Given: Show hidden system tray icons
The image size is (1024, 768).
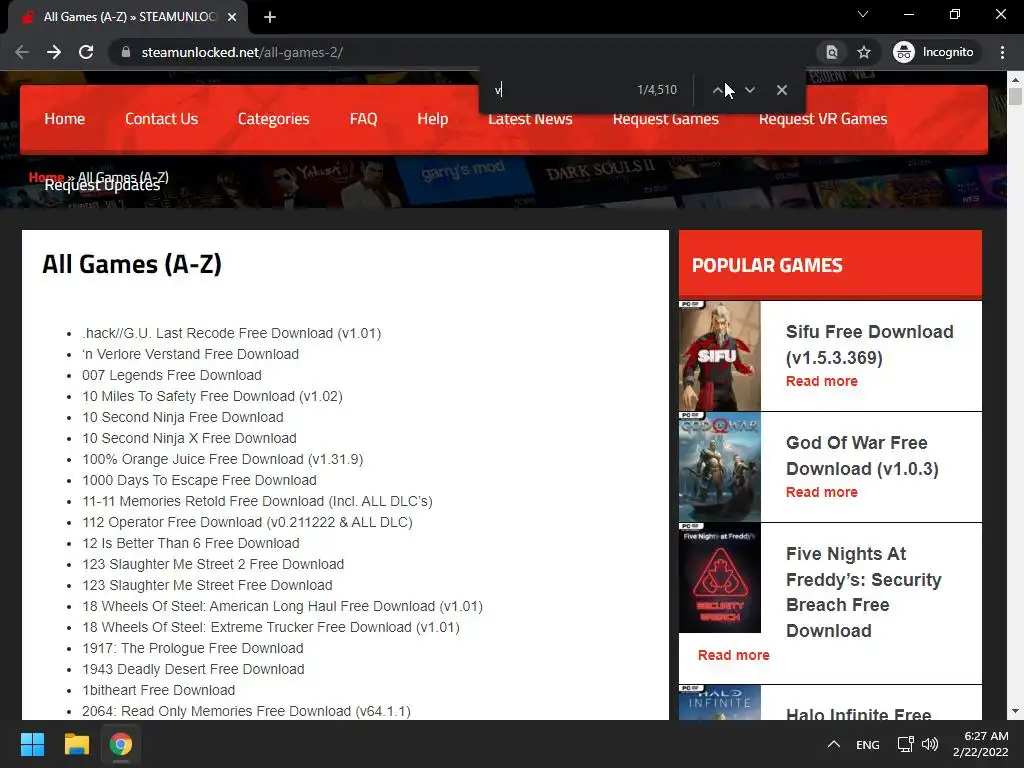Looking at the screenshot, I should 833,744.
